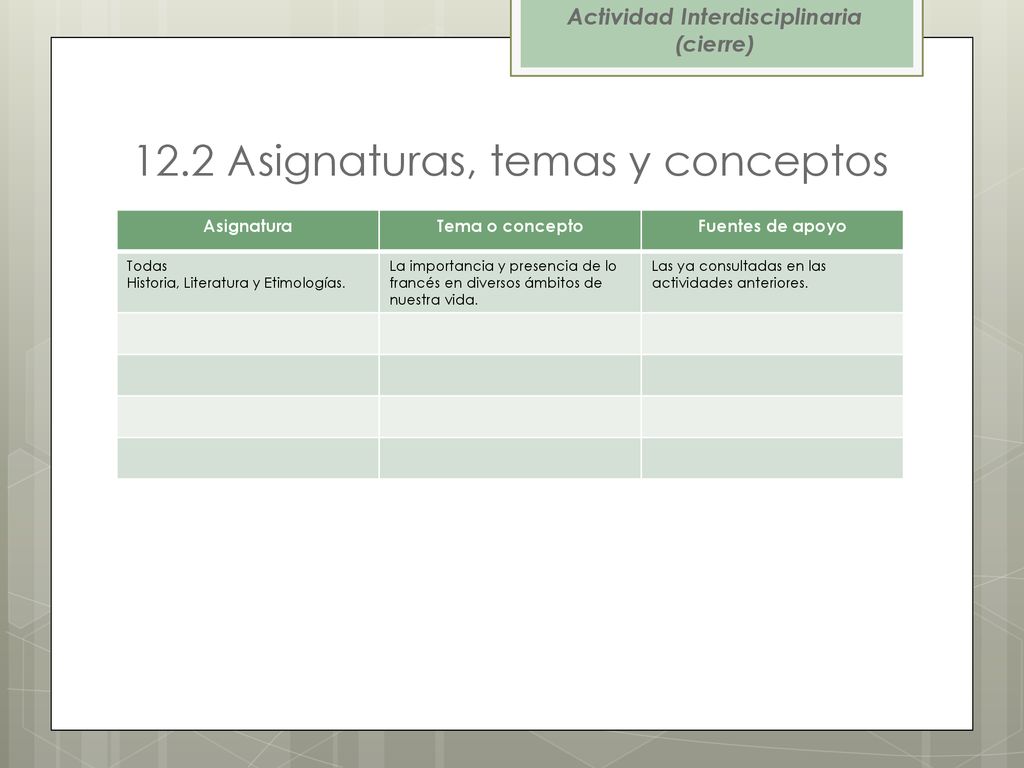Select the 'Asignatura' column header
This screenshot has height=768, width=1024.
tap(248, 229)
